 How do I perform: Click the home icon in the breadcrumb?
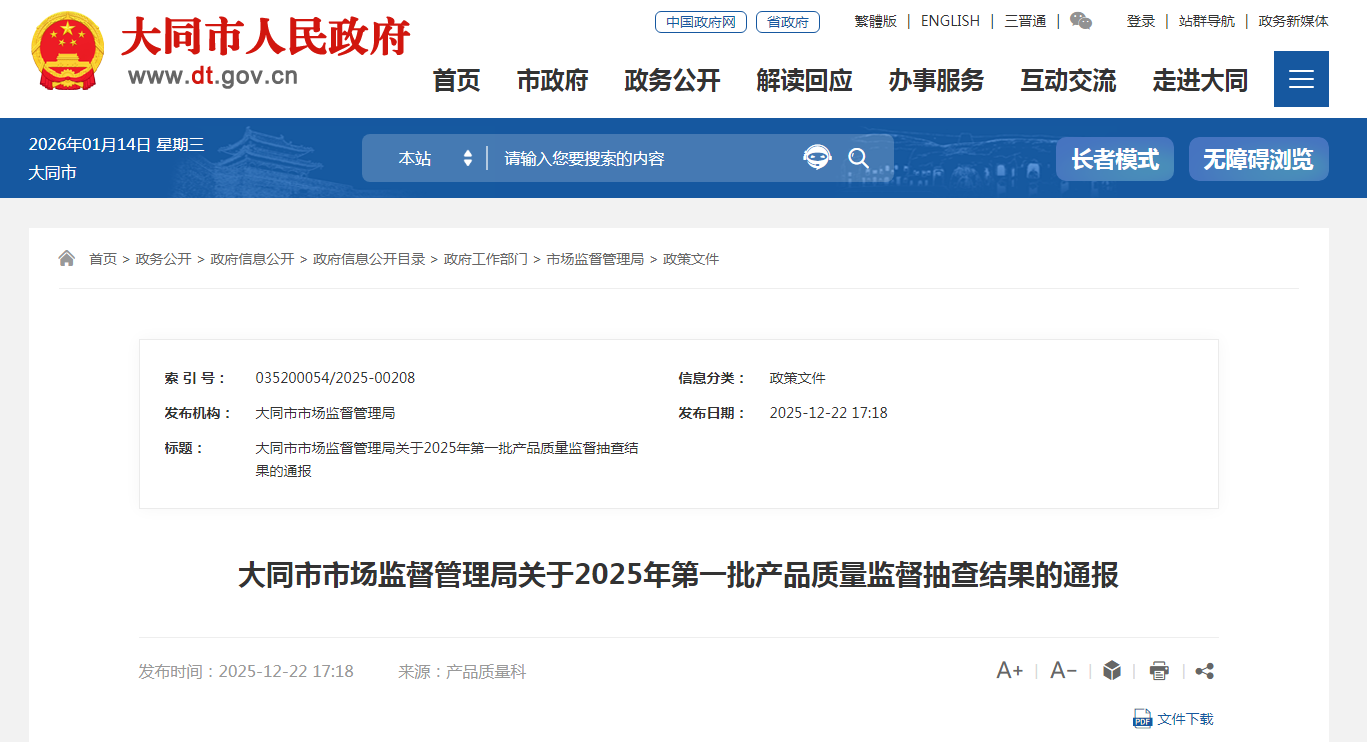pos(67,259)
